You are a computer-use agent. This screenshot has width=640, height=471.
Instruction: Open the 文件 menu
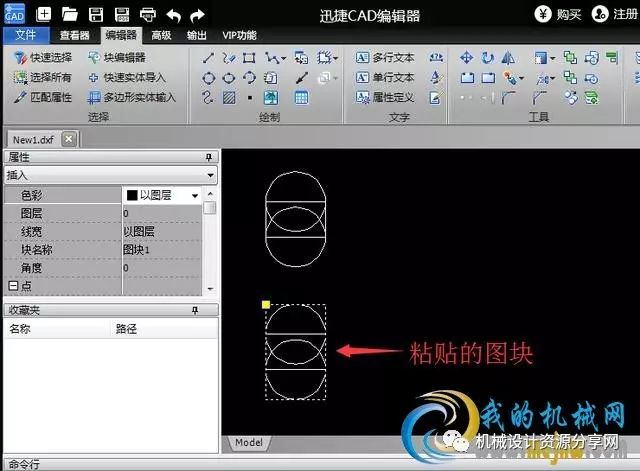click(25, 35)
